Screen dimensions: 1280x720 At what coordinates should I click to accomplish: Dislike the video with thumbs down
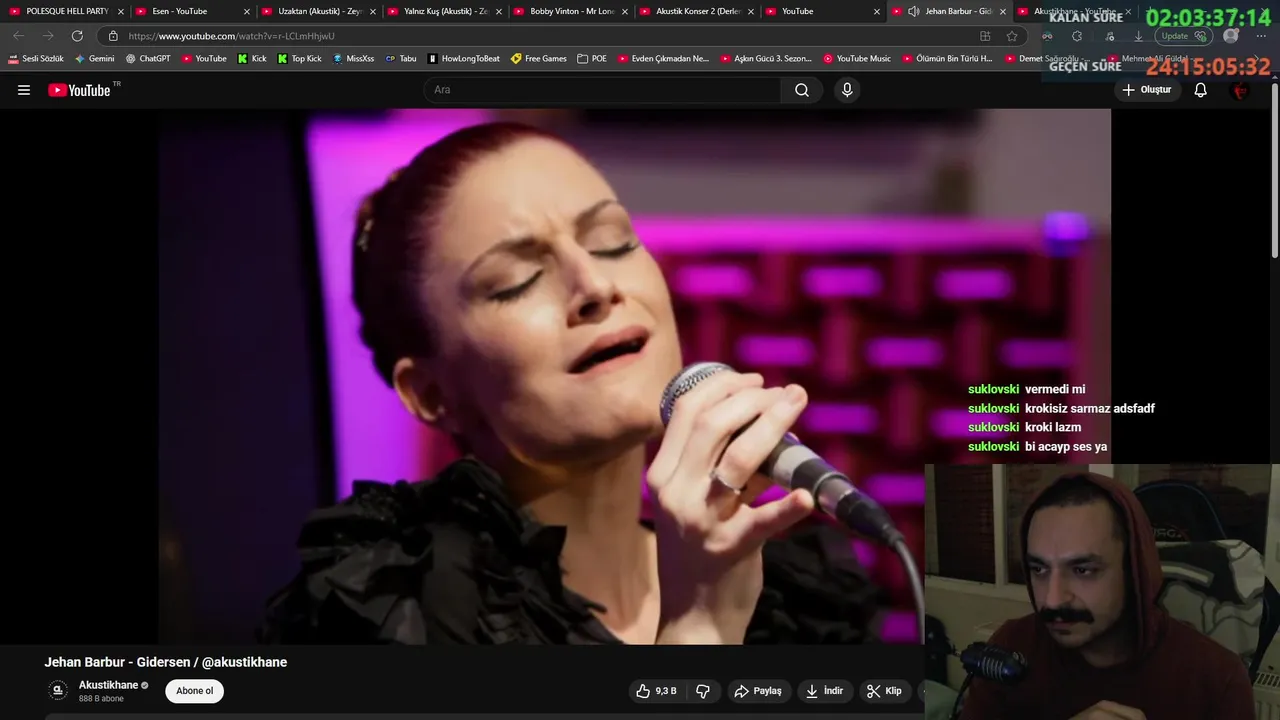tap(703, 691)
